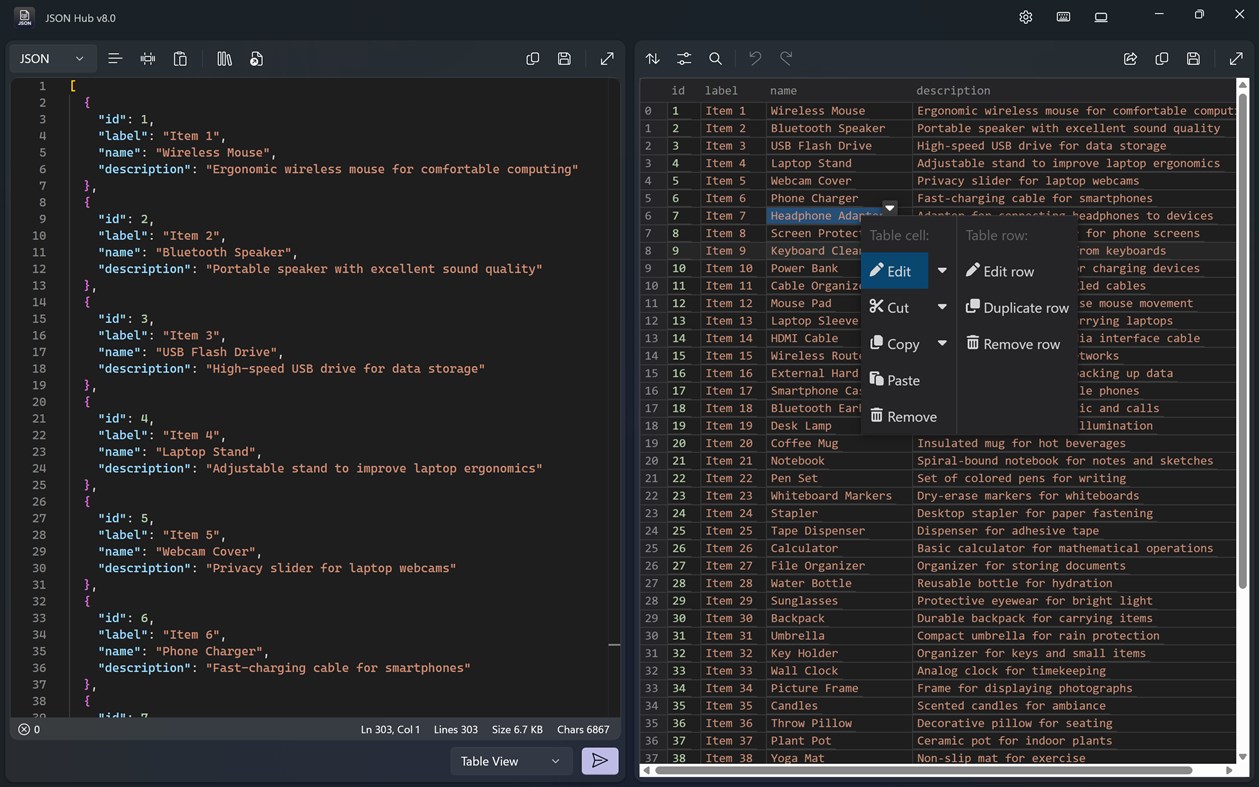Open the library books icon in left toolbar
1259x787 pixels.
(224, 59)
